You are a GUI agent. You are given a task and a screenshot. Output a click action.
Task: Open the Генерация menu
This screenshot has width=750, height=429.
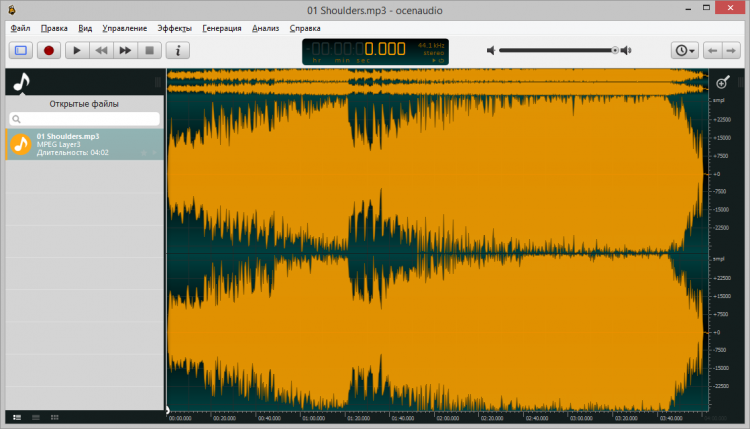pos(222,28)
